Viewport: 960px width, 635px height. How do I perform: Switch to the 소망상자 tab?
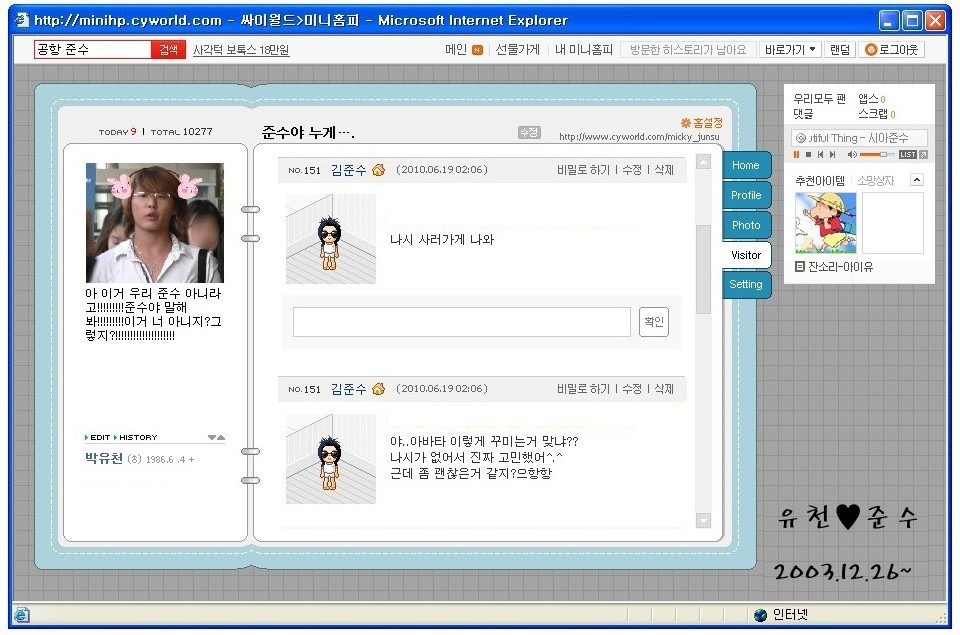point(876,181)
